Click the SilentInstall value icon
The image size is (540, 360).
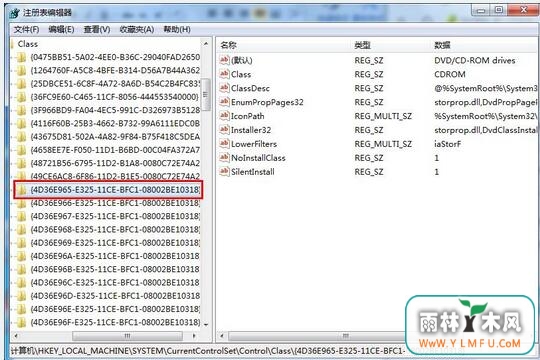pos(224,171)
